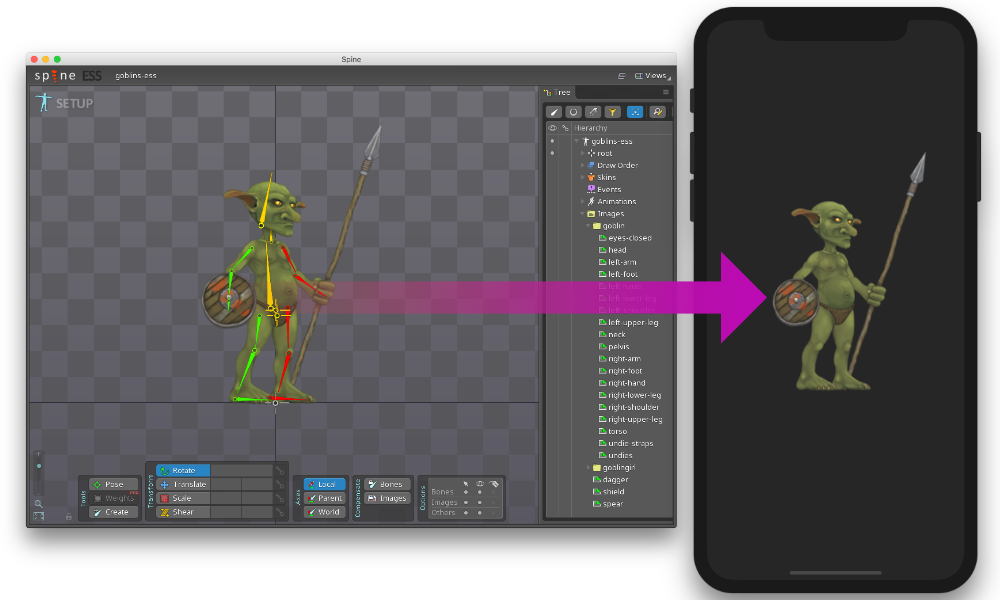Expand the Animations node arrow
The image size is (1000, 600).
pos(582,201)
